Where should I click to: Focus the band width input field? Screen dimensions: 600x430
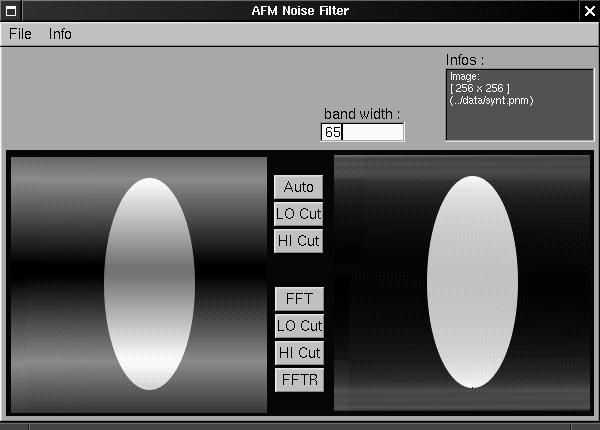click(362, 132)
